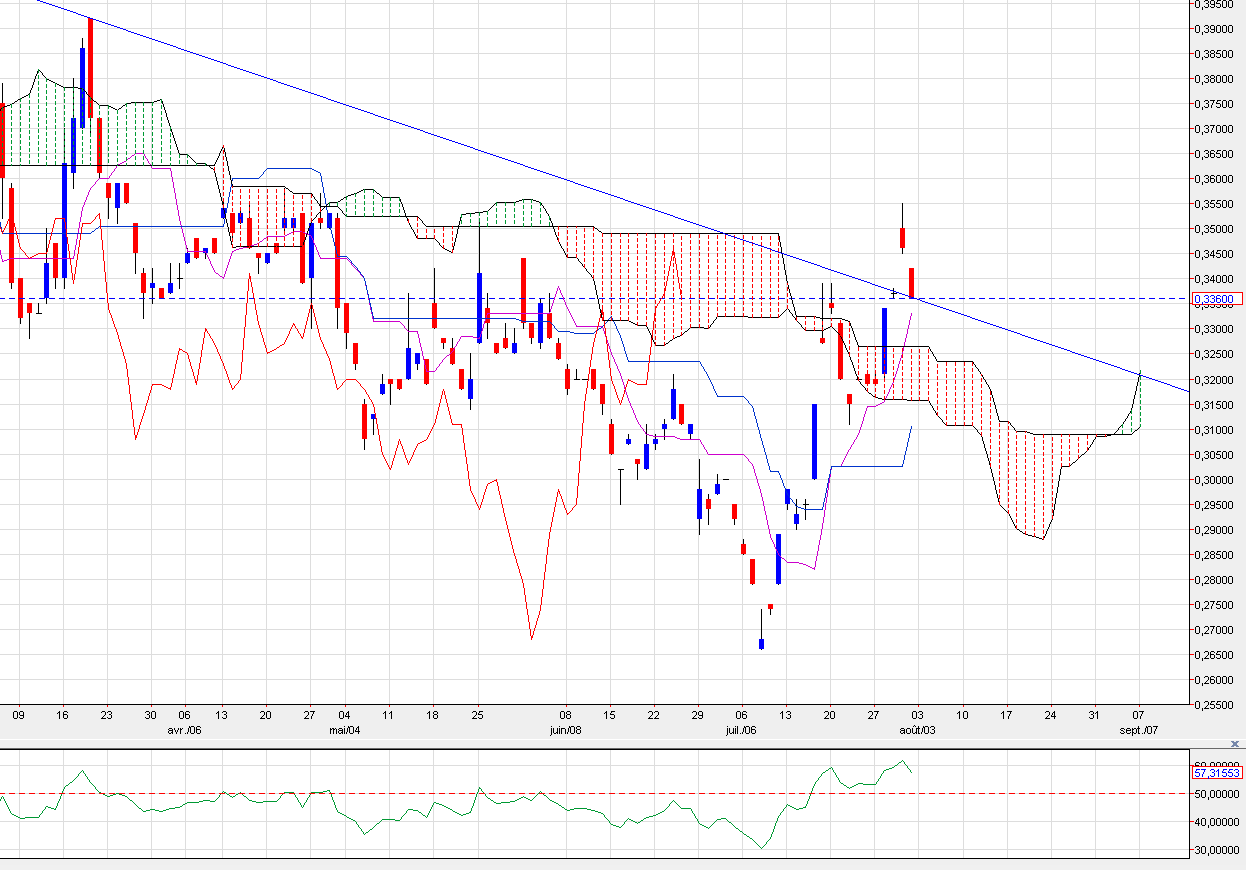Select the juil./06 date marker
This screenshot has height=870, width=1246.
pyautogui.click(x=741, y=730)
